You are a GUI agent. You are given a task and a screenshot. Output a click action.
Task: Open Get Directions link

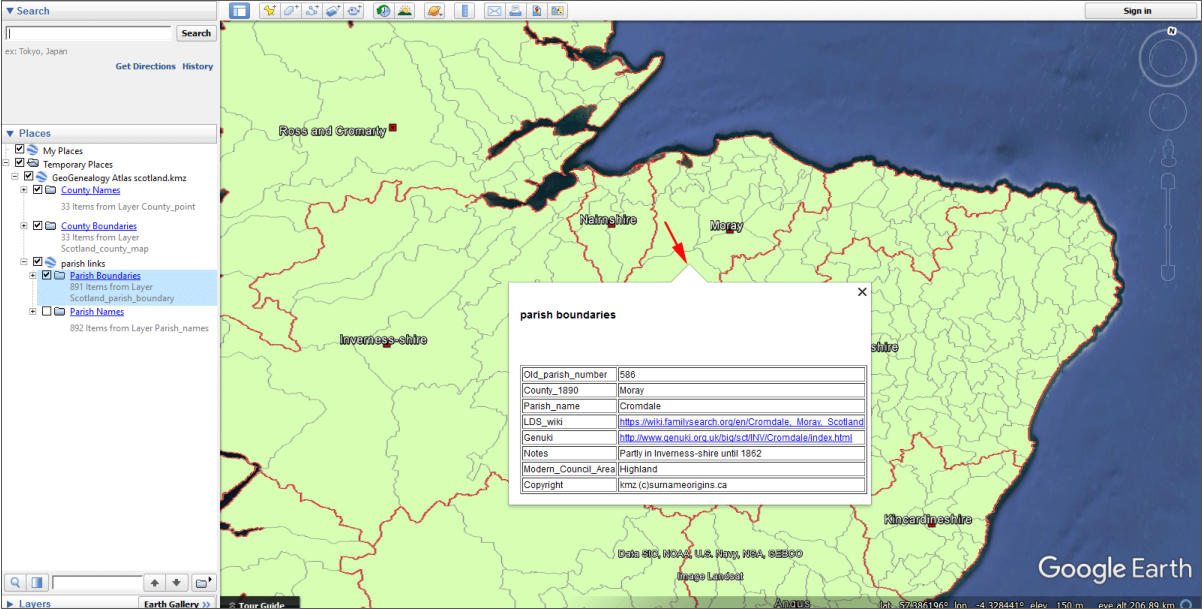(145, 66)
